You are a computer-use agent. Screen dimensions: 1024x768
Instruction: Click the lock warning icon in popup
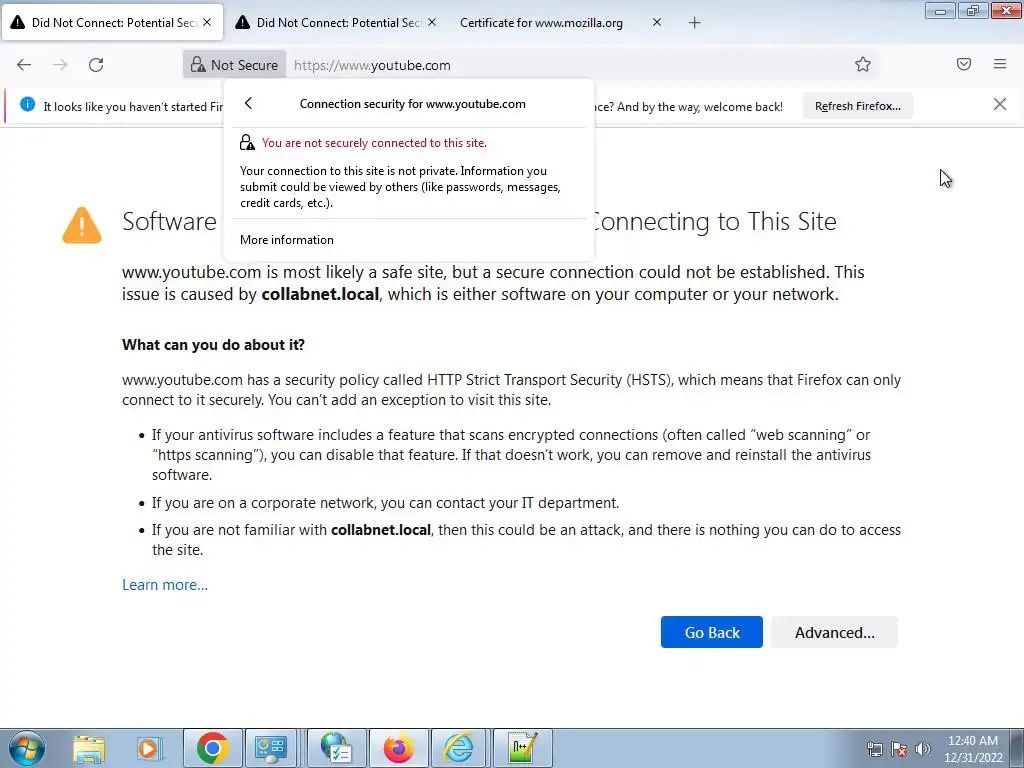coord(247,142)
